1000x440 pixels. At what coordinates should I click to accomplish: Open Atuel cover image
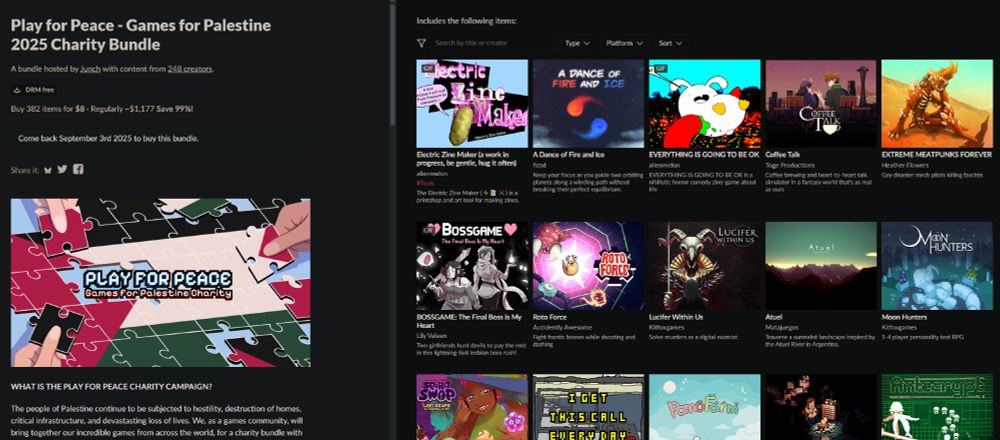click(821, 266)
